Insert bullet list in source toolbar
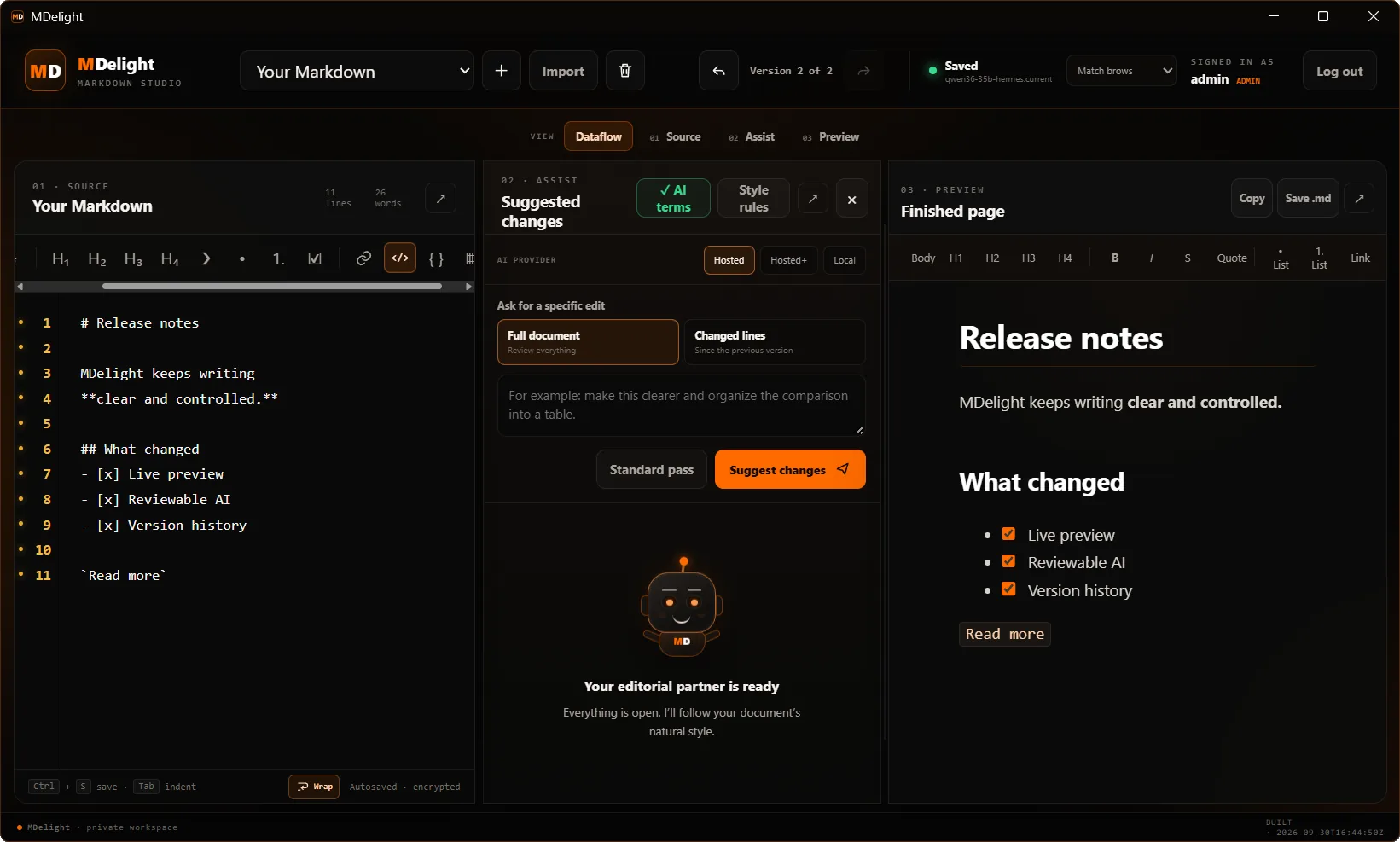The width and height of the screenshot is (1400, 842). tap(242, 258)
